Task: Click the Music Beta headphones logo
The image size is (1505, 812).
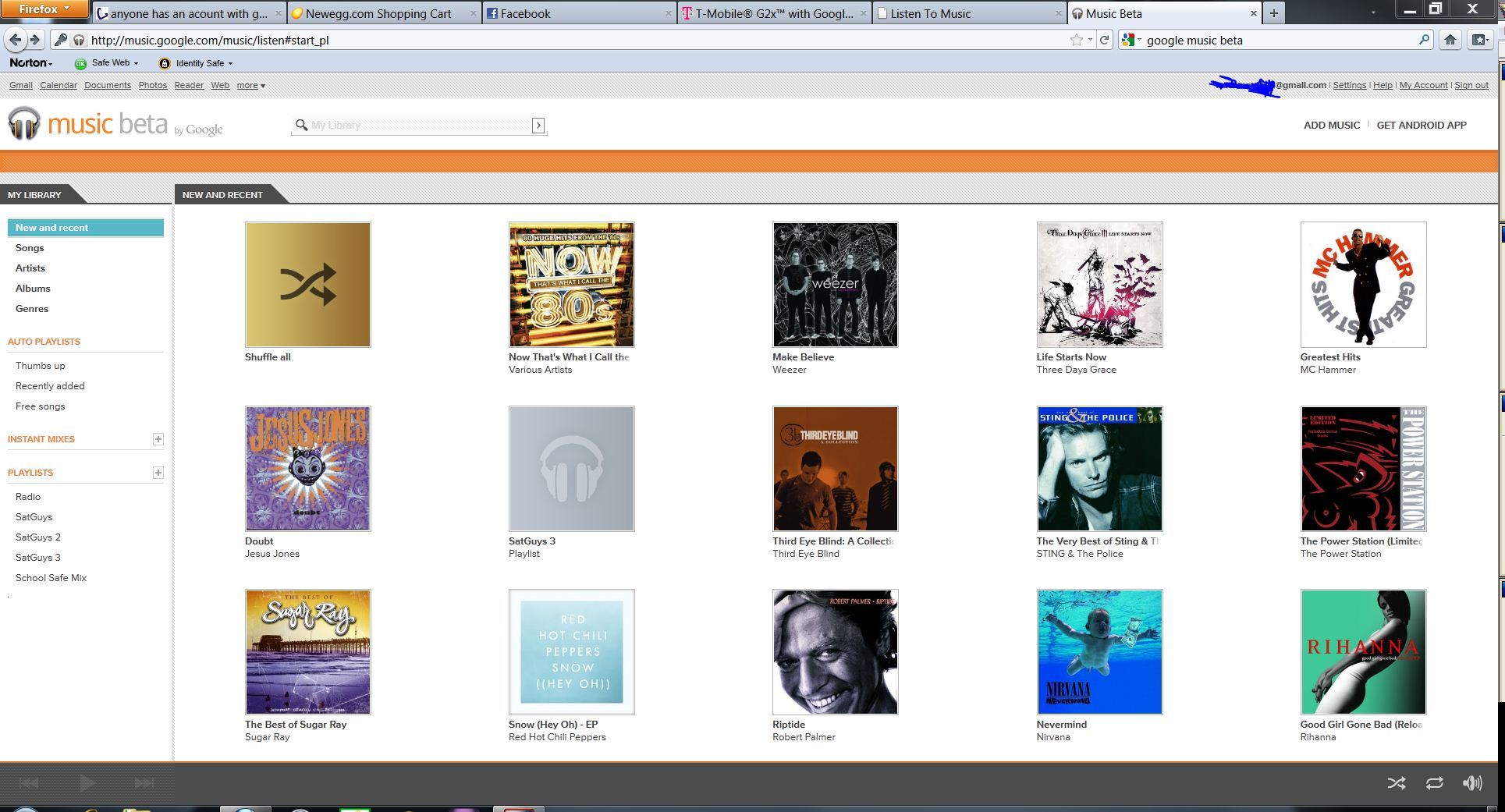Action: (x=24, y=123)
